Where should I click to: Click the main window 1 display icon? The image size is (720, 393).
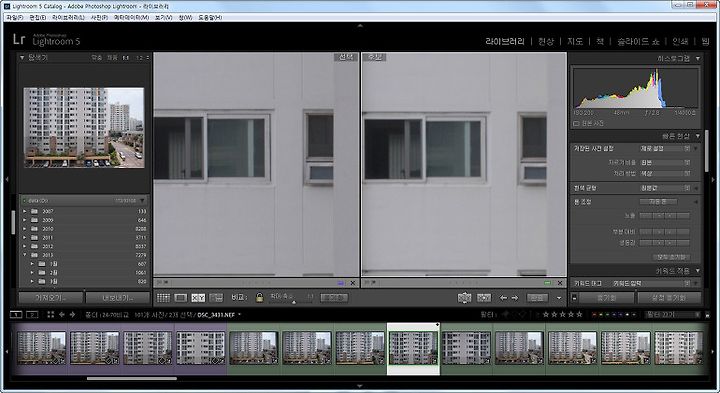16,314
